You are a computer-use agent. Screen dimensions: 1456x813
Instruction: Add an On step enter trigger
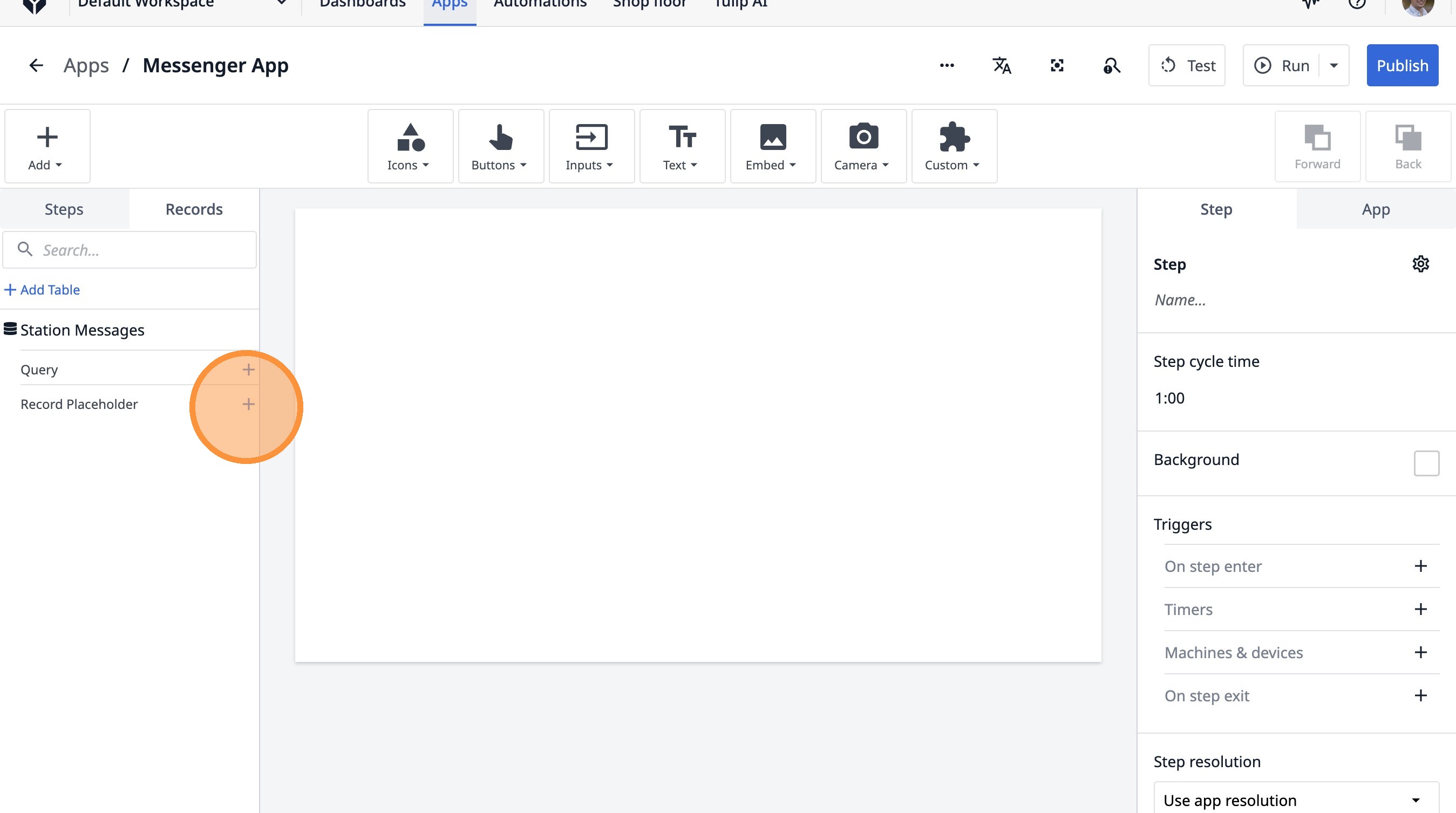pyautogui.click(x=1420, y=566)
